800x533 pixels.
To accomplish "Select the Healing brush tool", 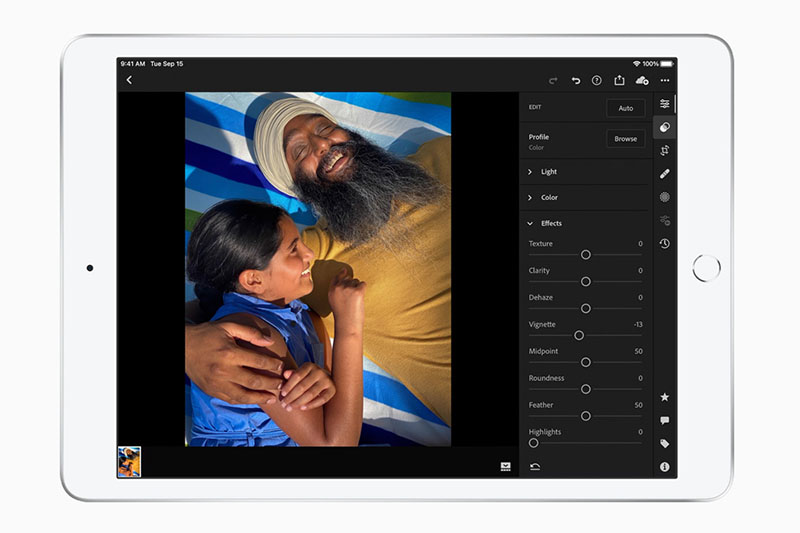I will pyautogui.click(x=665, y=174).
